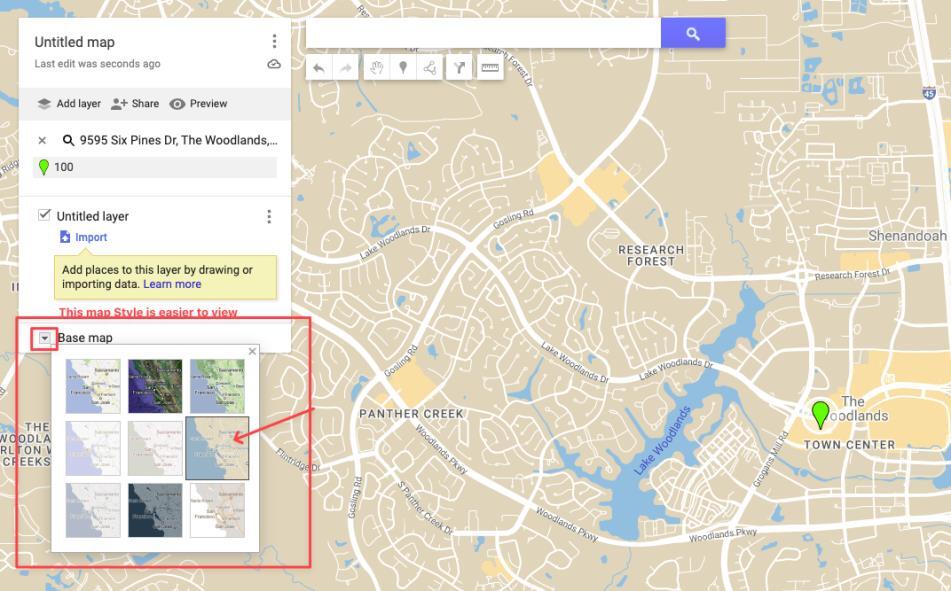Viewport: 951px width, 591px height.
Task: Select the Add directions tool
Action: pos(459,68)
